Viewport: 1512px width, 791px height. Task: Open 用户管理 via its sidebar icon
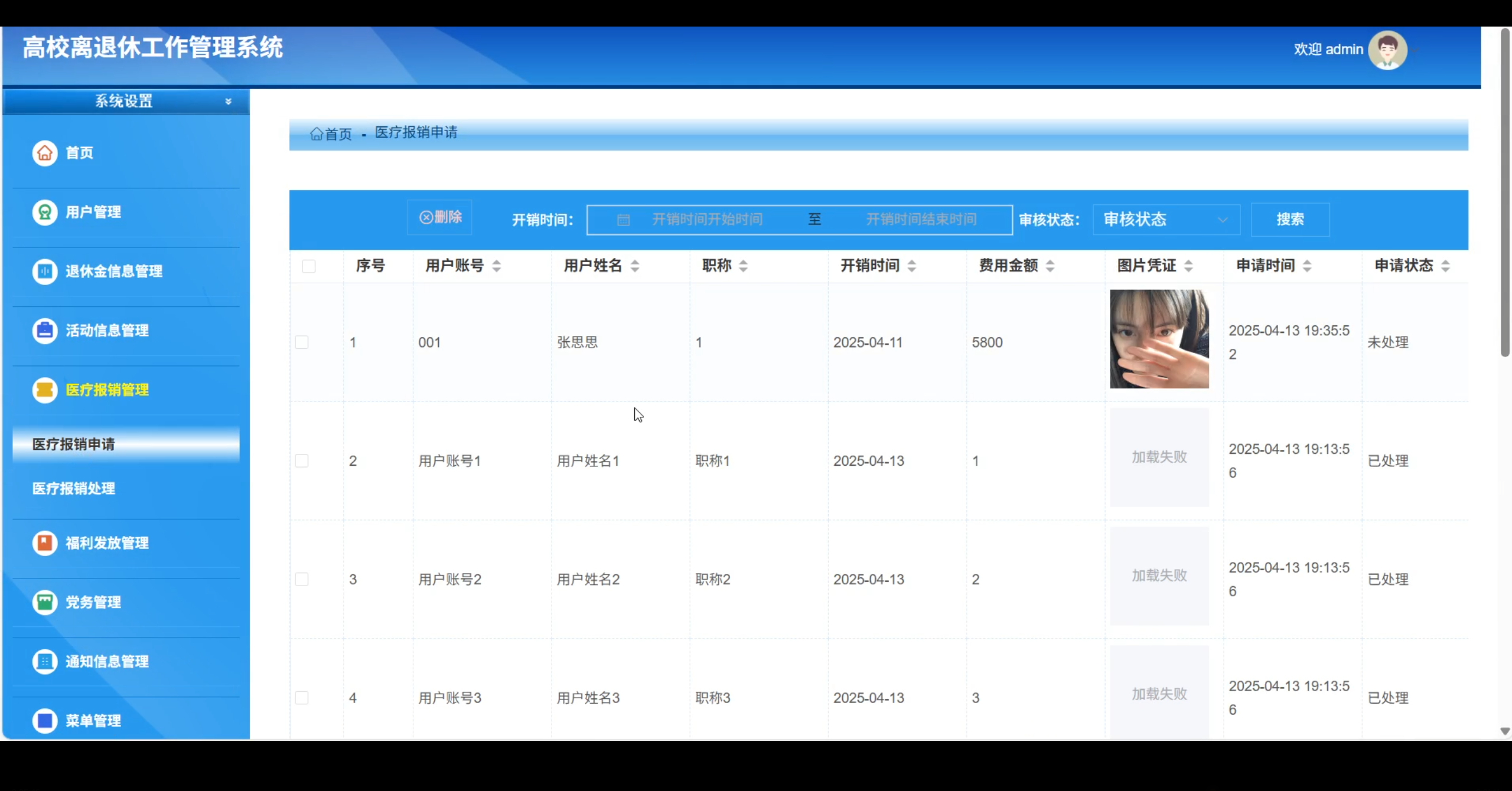pyautogui.click(x=44, y=213)
